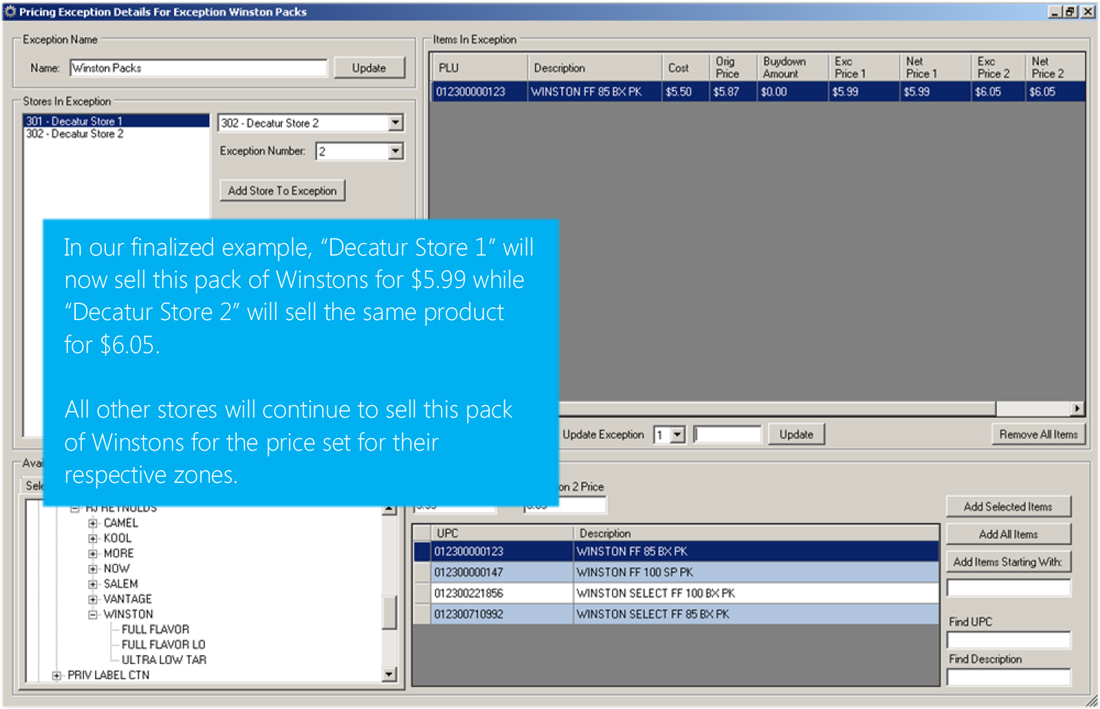Expand the MORE tree node
The height and width of the screenshot is (709, 1100).
(x=93, y=554)
